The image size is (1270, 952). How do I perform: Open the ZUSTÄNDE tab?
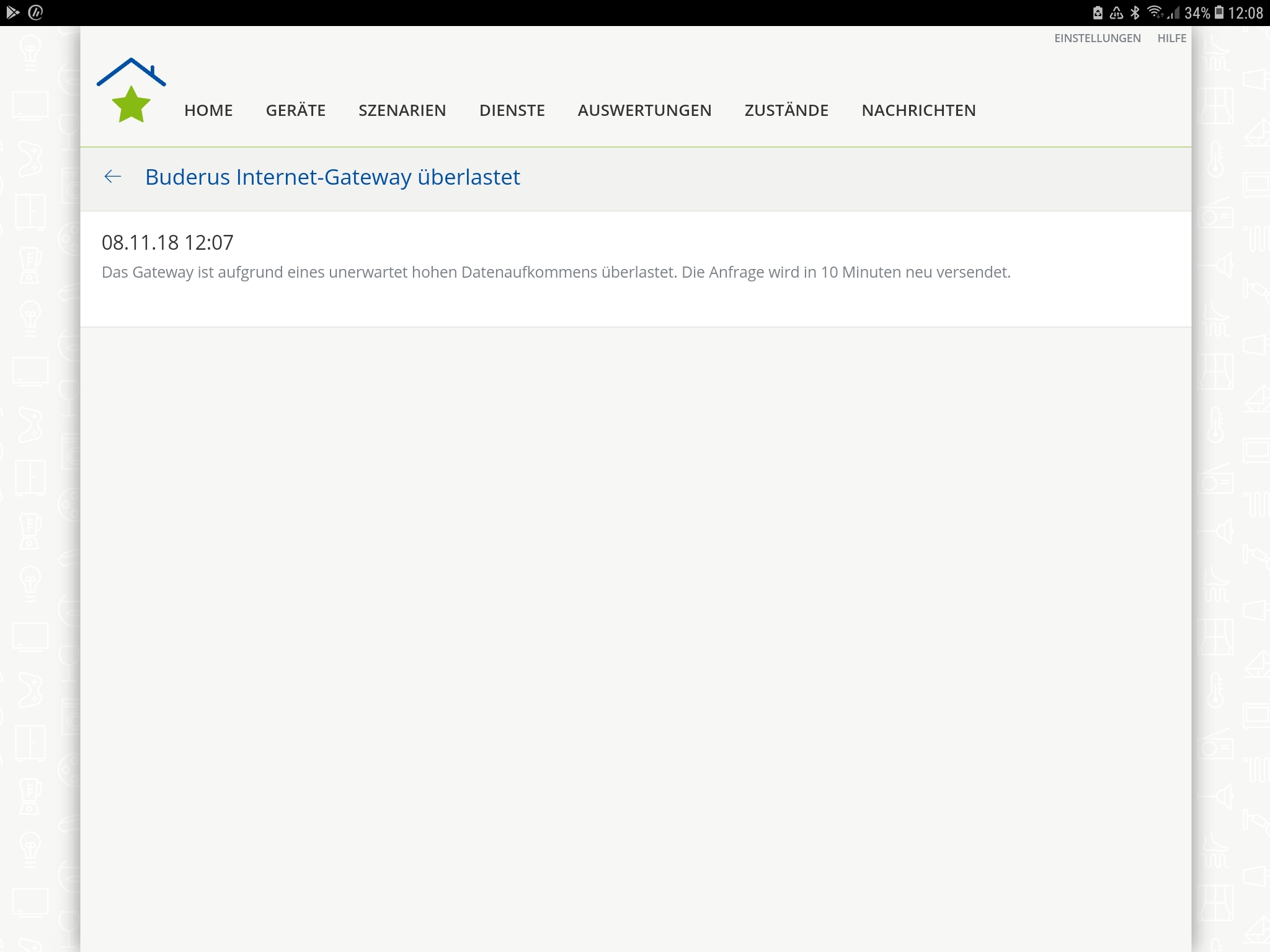[x=786, y=110]
